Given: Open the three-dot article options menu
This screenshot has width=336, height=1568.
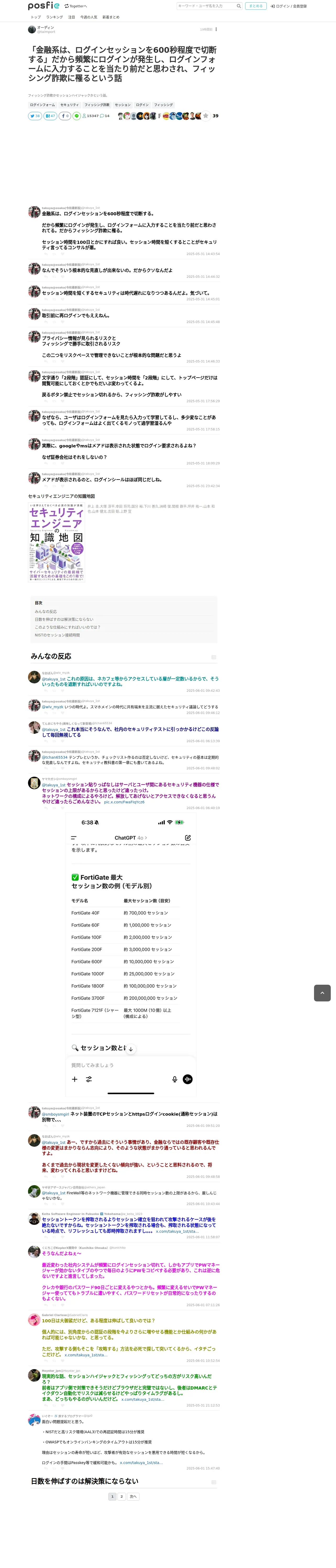Looking at the screenshot, I should (x=216, y=29).
